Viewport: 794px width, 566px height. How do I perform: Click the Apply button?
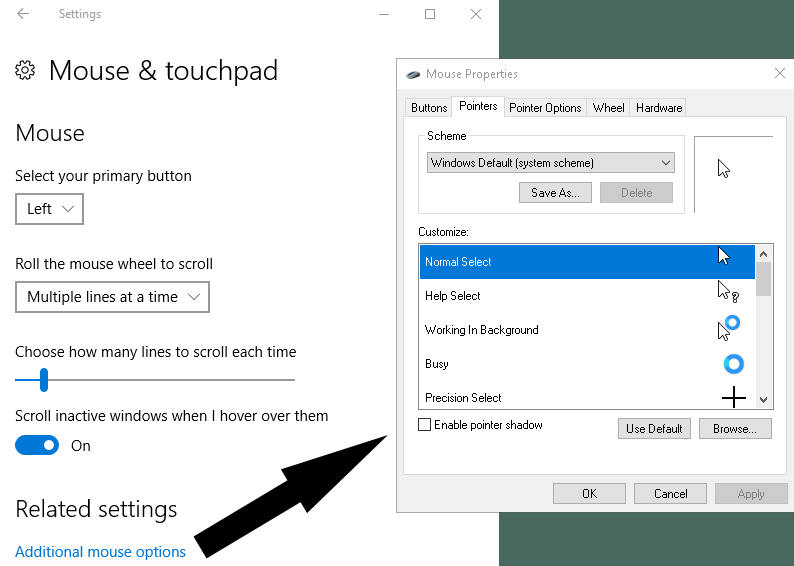point(751,494)
